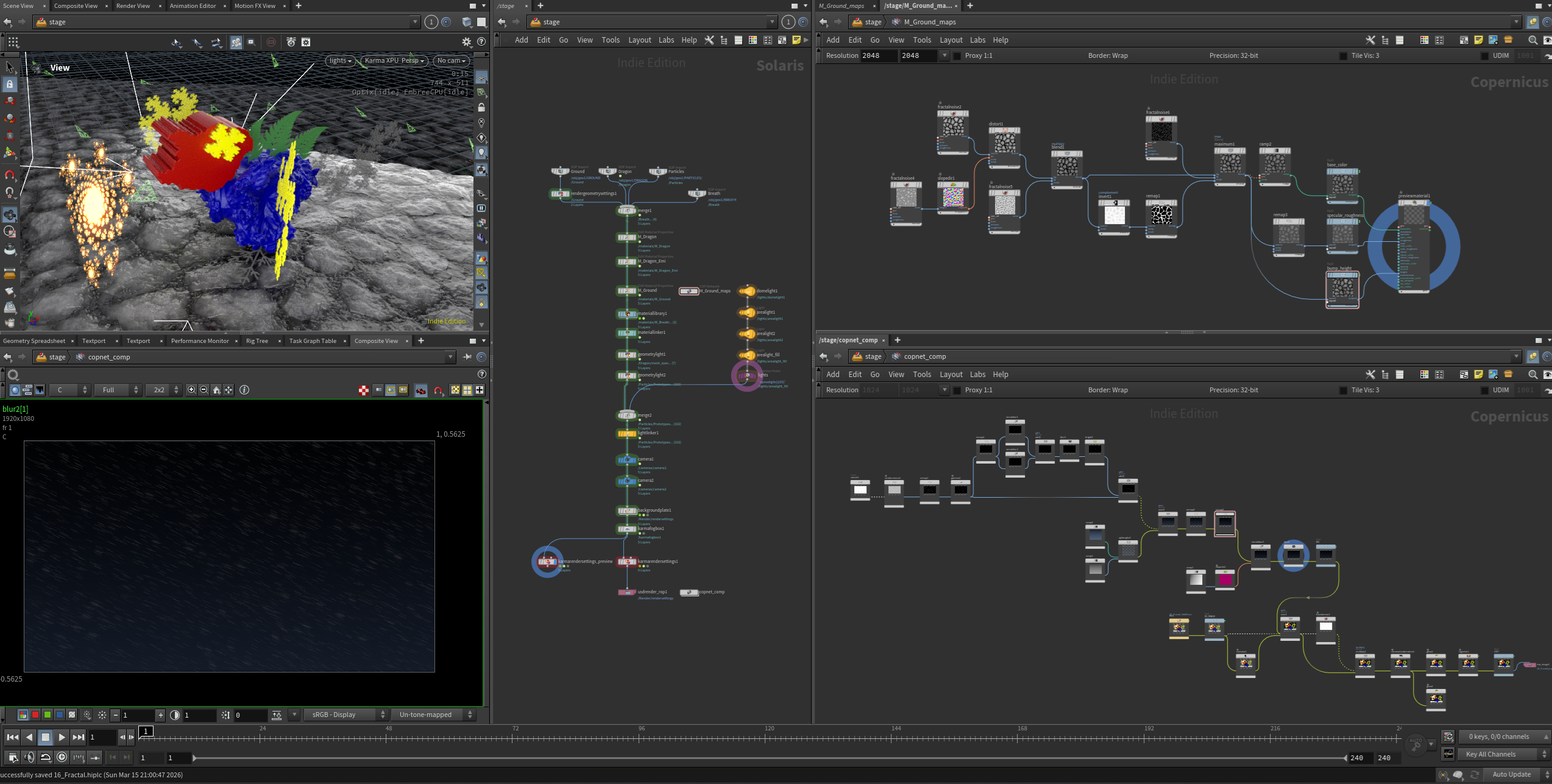Open the Karma XPU Persp renderer dropdown
The image size is (1552, 784).
pyautogui.click(x=394, y=60)
